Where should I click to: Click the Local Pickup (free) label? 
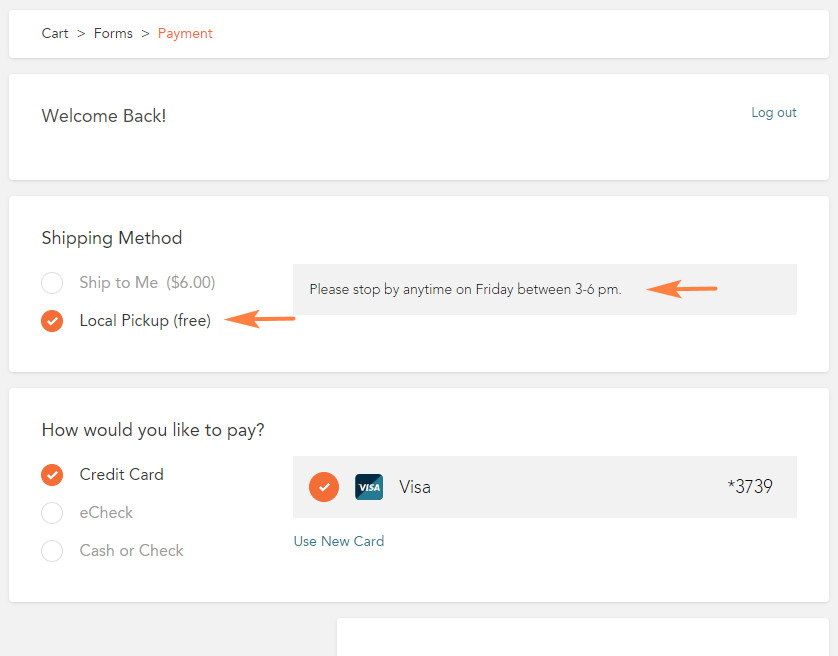pos(145,320)
